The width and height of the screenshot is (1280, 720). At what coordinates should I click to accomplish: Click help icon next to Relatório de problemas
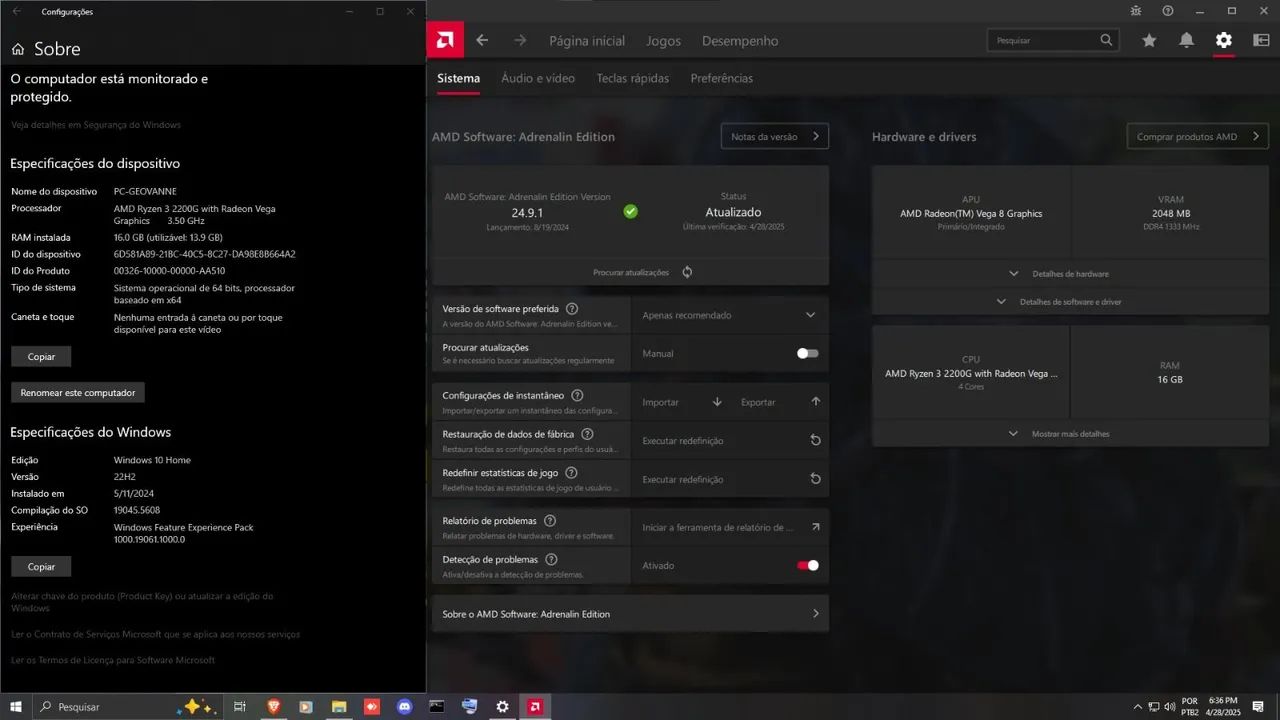click(x=550, y=521)
